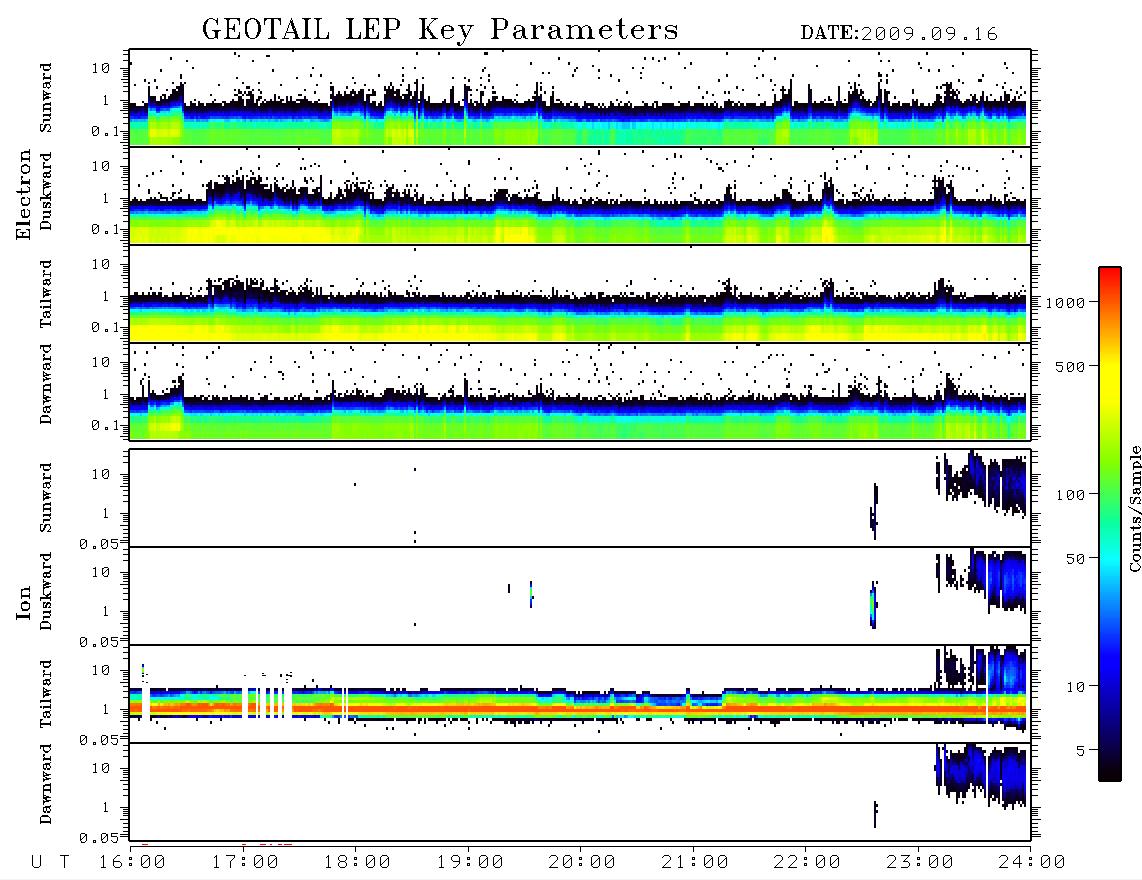The height and width of the screenshot is (880, 1142).
Task: Click the "Electron" group axis label
Action: pyautogui.click(x=24, y=194)
